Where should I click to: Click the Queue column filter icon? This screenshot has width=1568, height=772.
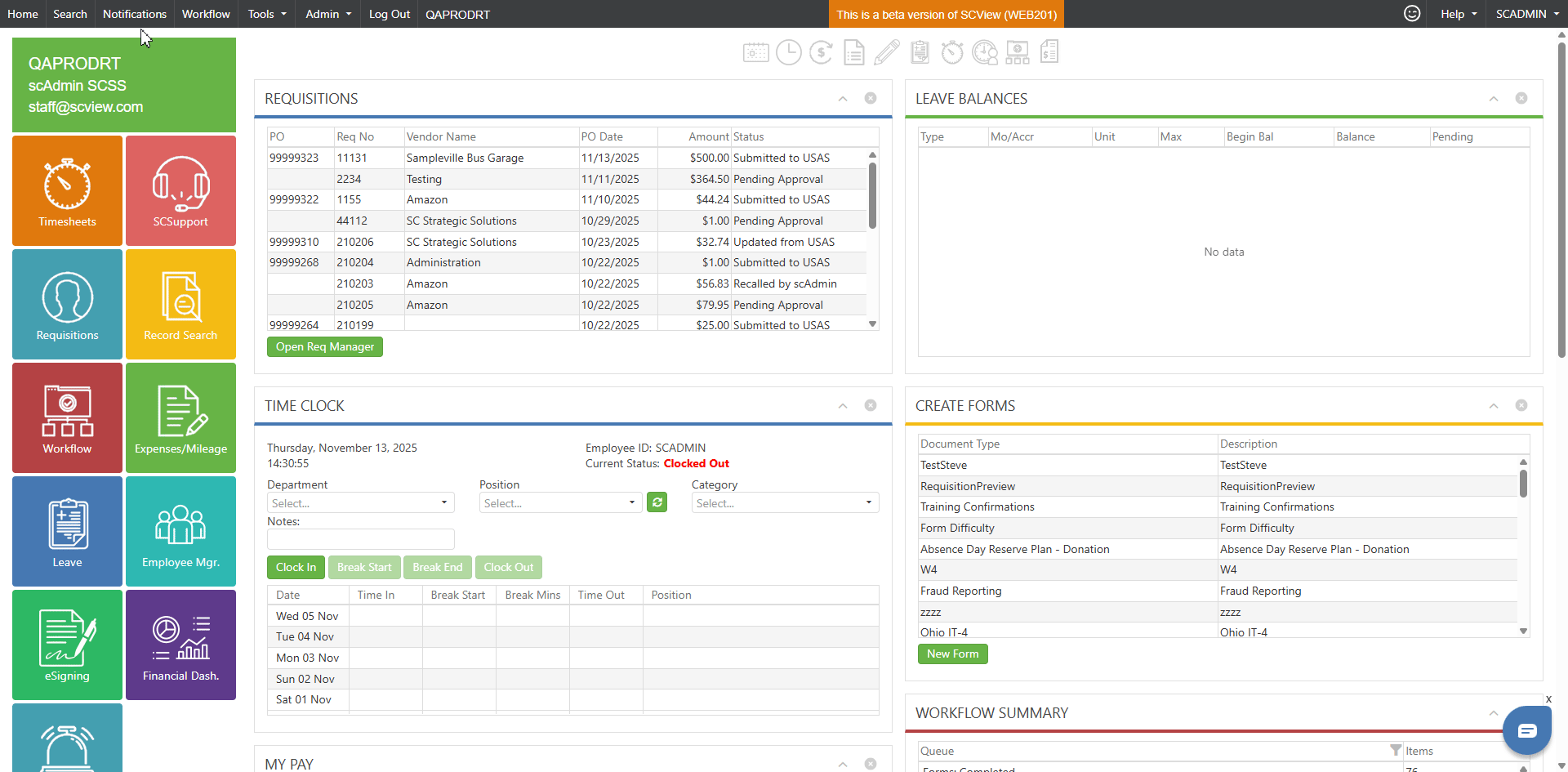1396,750
